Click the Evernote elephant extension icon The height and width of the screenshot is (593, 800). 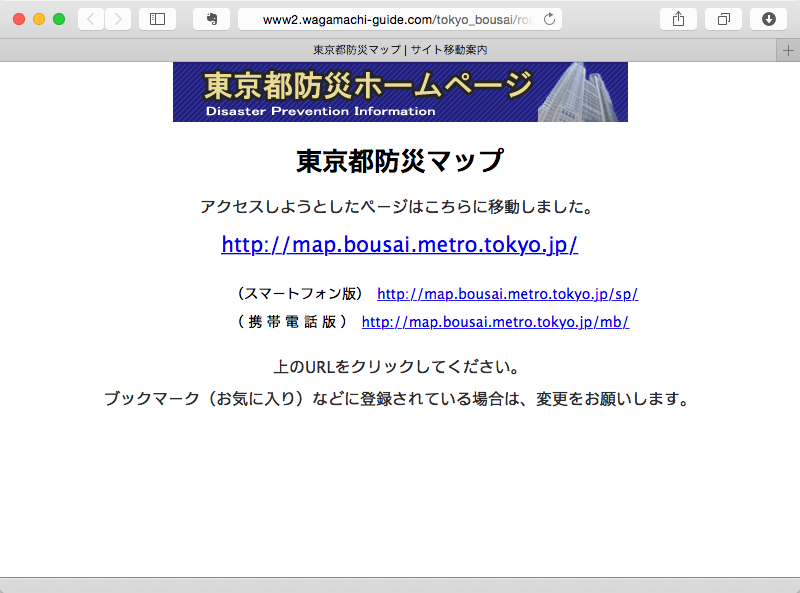(211, 19)
